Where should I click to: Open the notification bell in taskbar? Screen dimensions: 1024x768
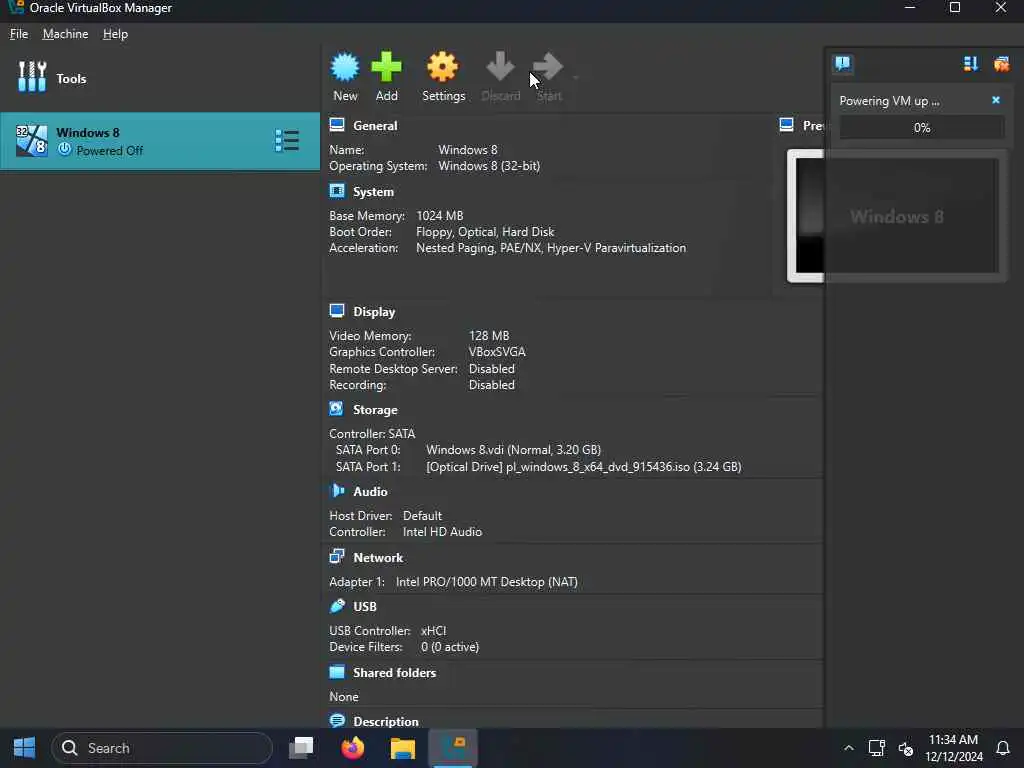pyautogui.click(x=1002, y=748)
